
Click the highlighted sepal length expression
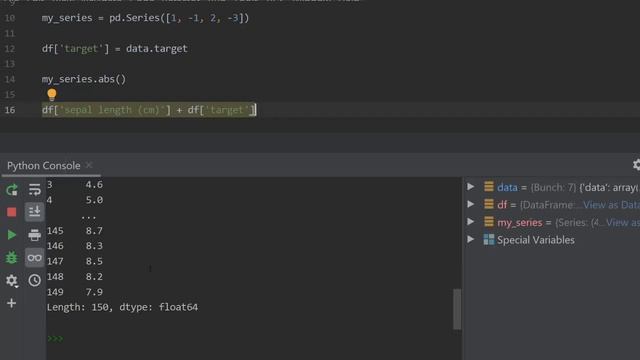(x=149, y=110)
